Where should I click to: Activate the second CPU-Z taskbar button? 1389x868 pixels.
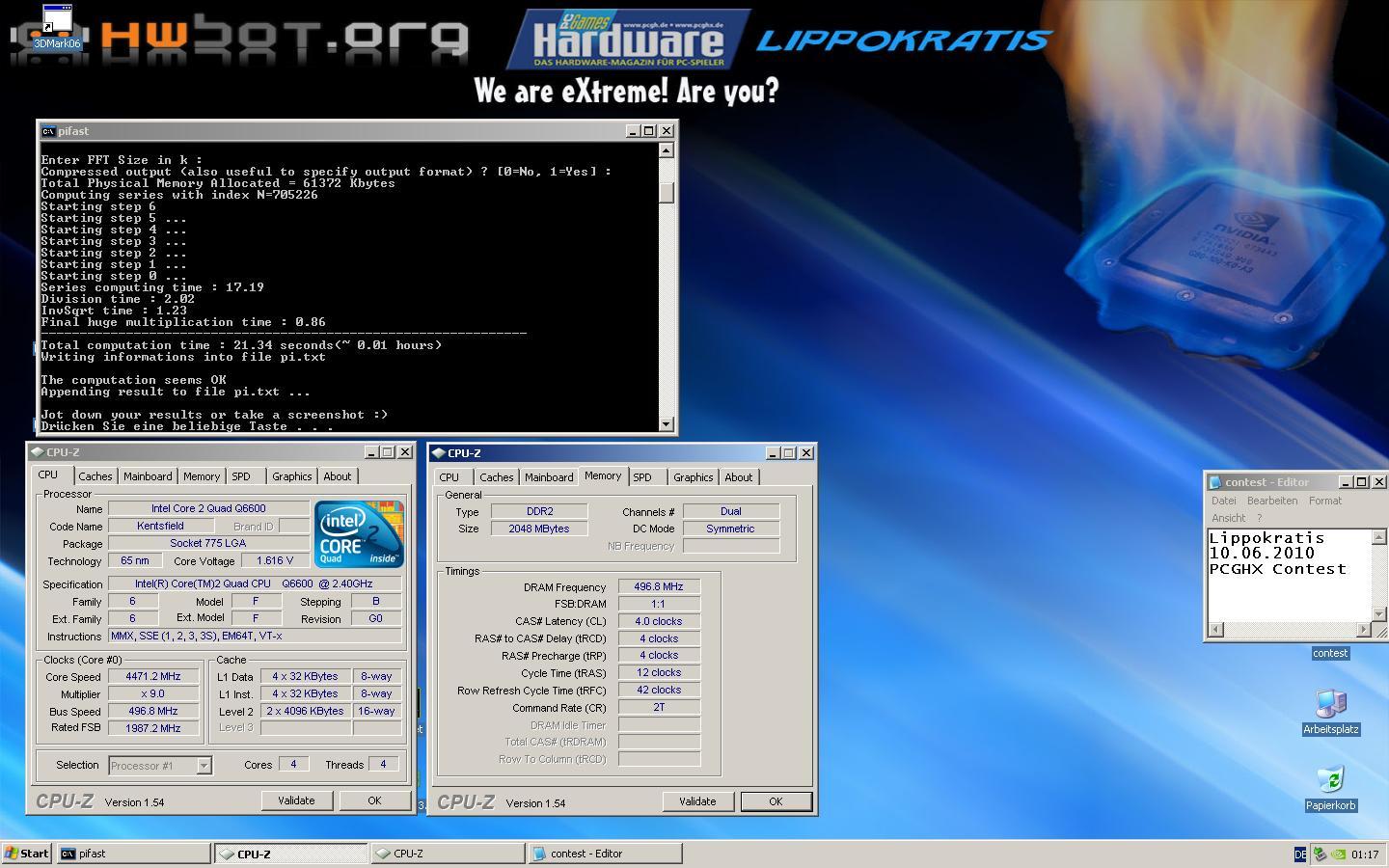point(447,854)
